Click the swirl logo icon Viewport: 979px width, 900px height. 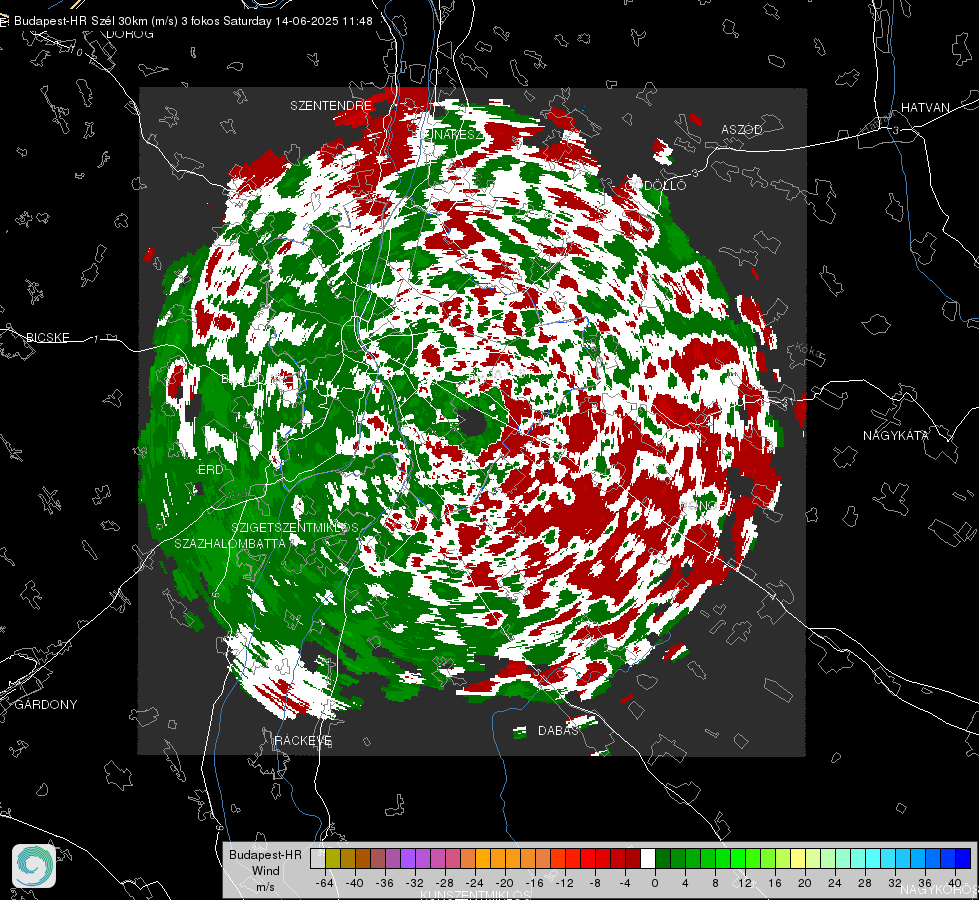[34, 866]
